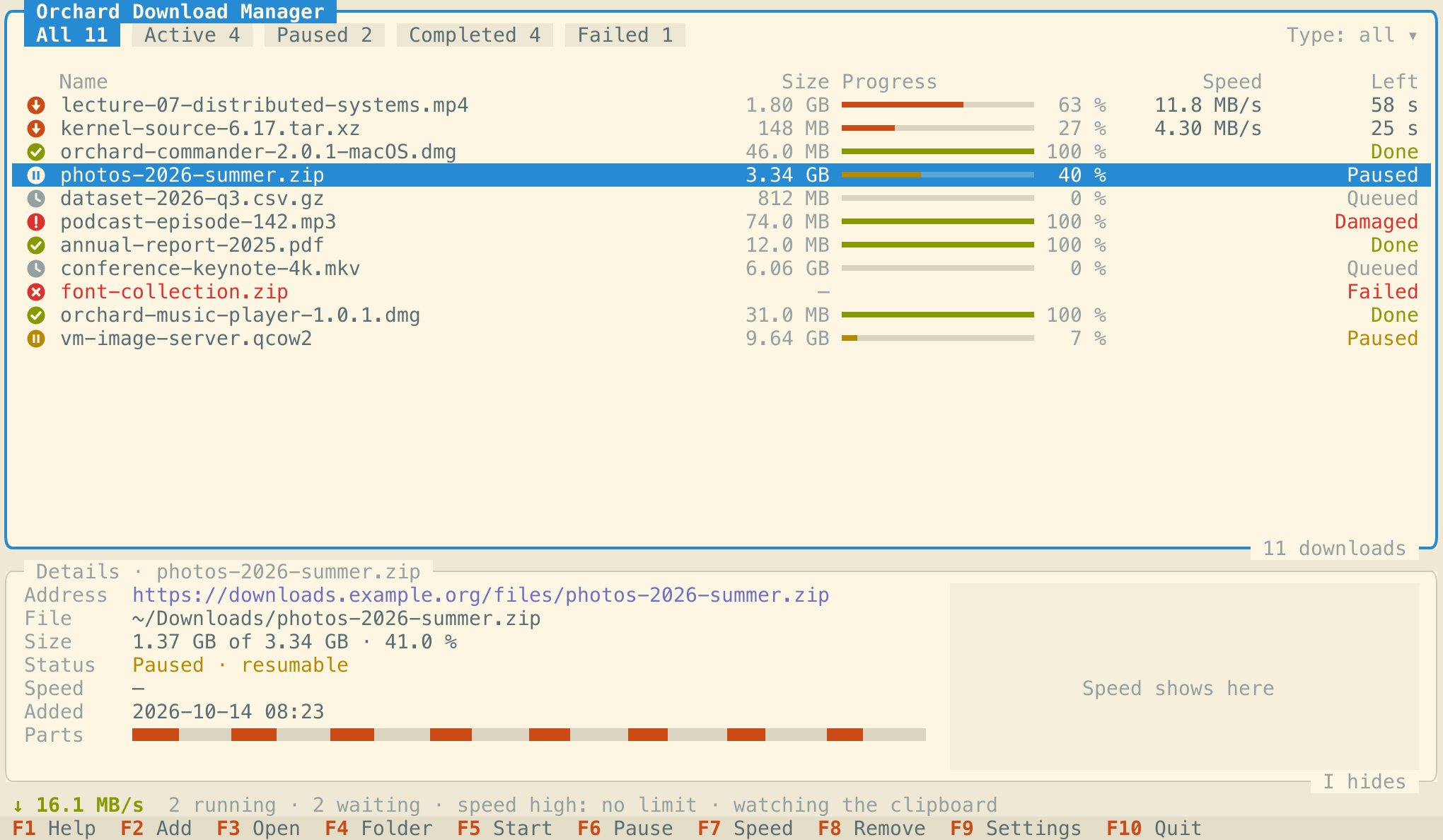This screenshot has height=840, width=1443.
Task: Click the done check icon for annual-report-2025.pdf
Action: [36, 245]
